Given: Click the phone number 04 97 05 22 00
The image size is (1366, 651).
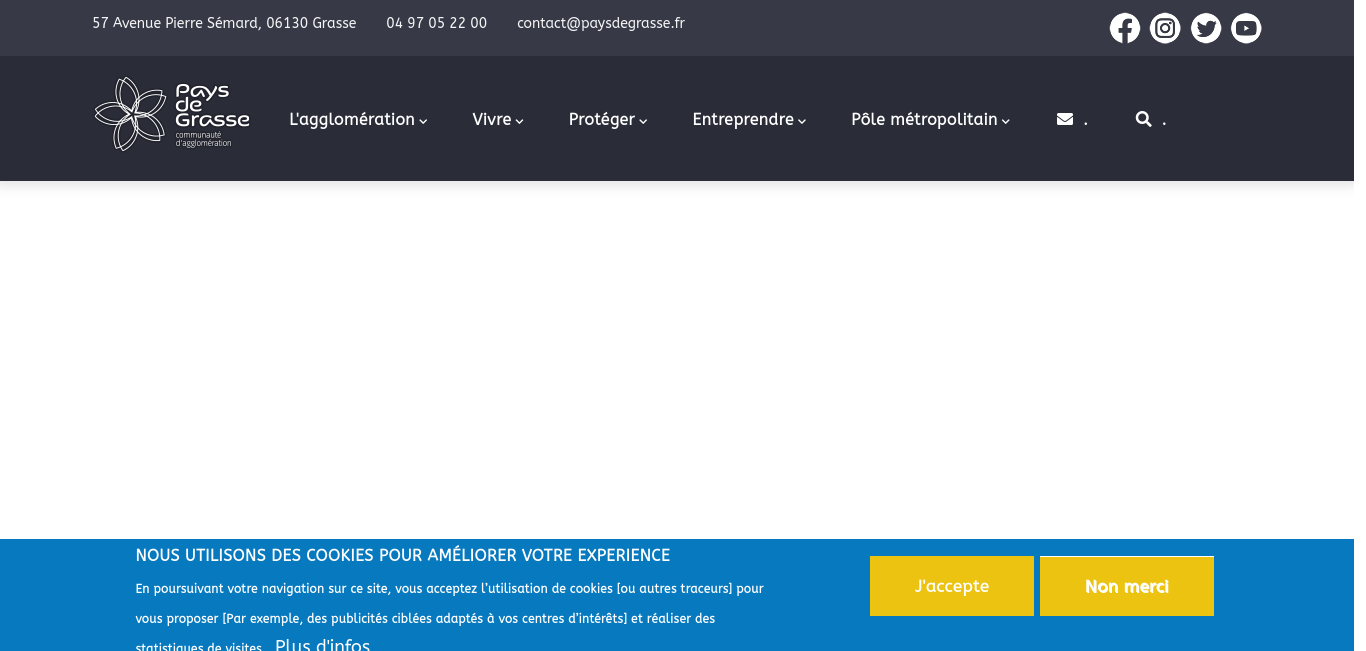Looking at the screenshot, I should point(436,23).
